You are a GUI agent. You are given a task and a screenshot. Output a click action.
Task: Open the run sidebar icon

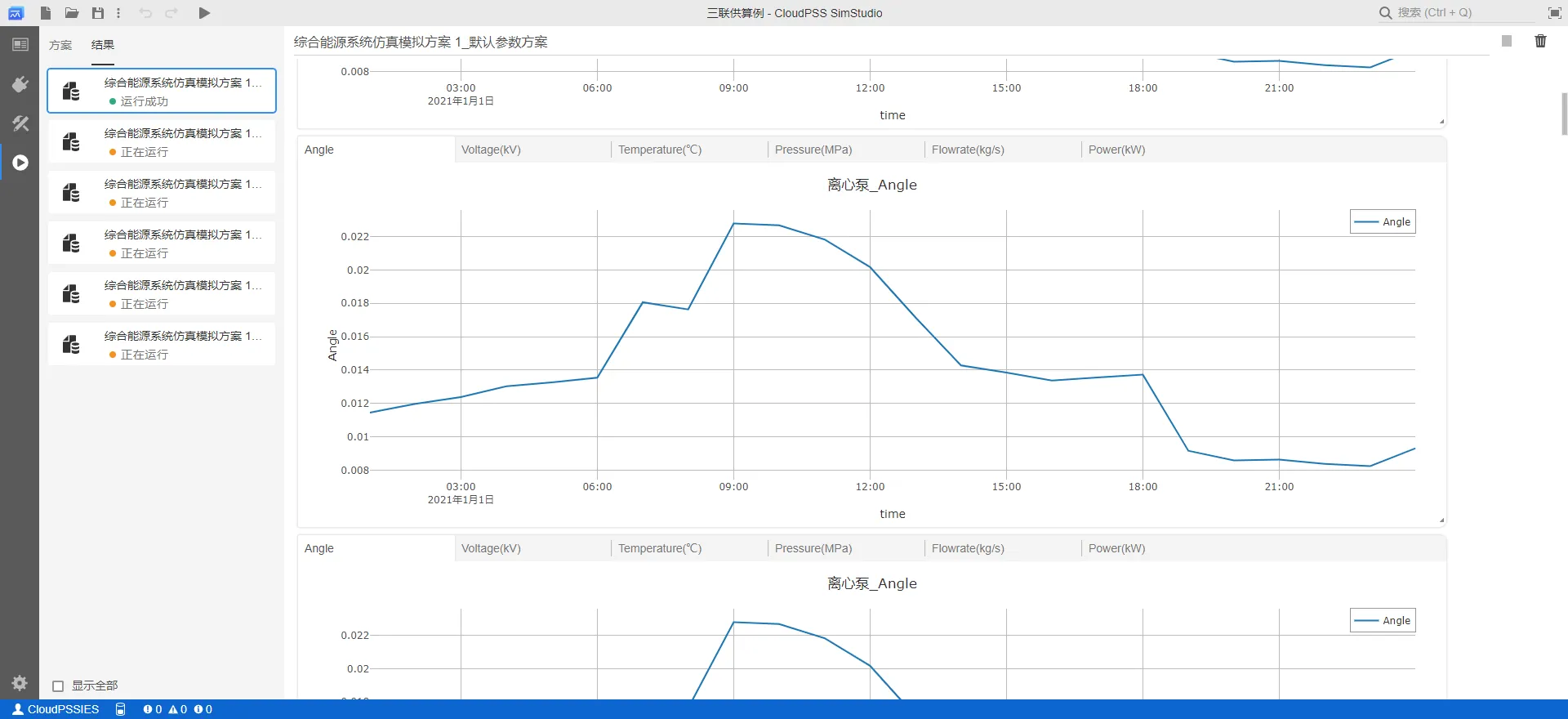click(x=20, y=163)
